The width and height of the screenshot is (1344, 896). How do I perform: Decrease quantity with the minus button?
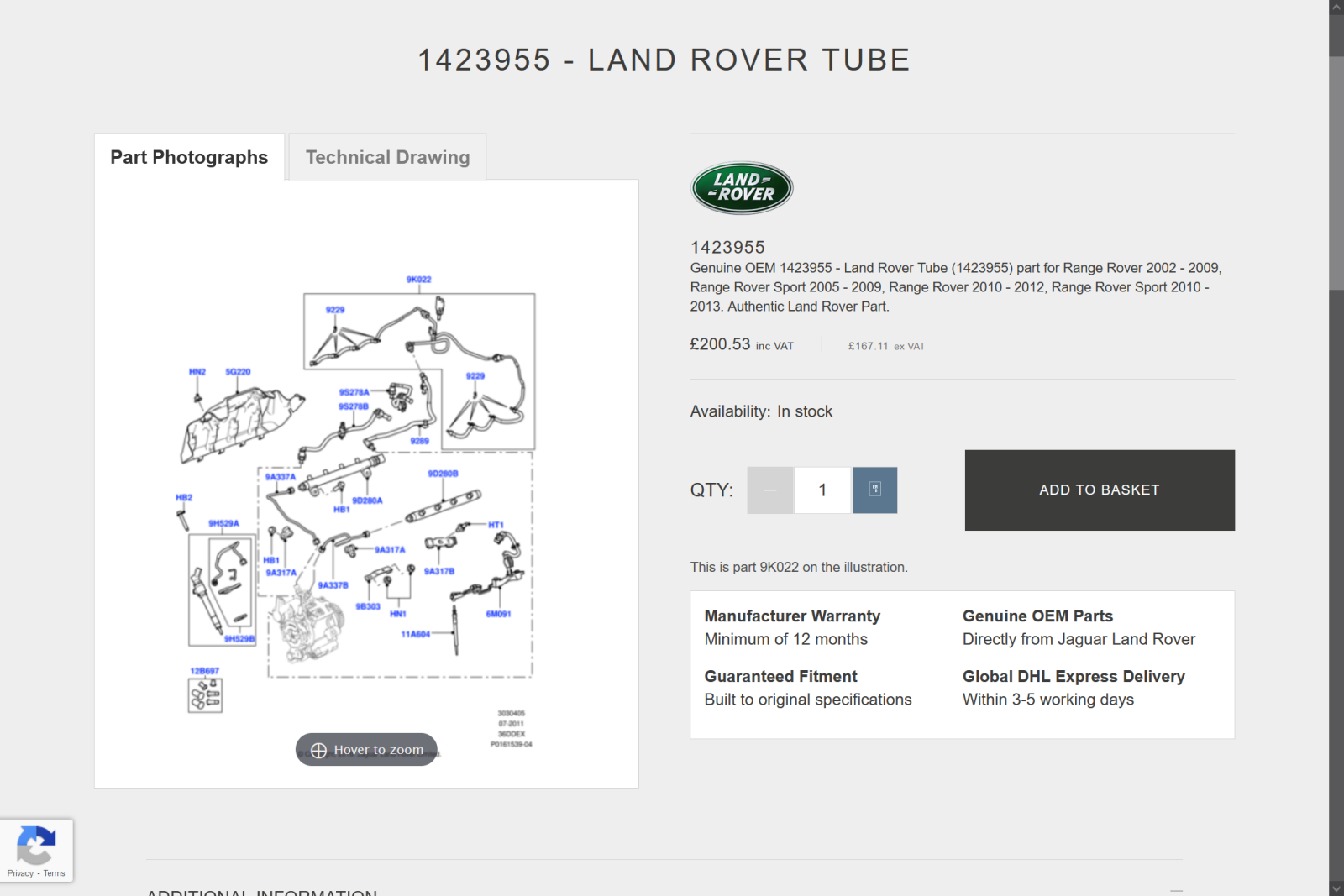coord(770,490)
